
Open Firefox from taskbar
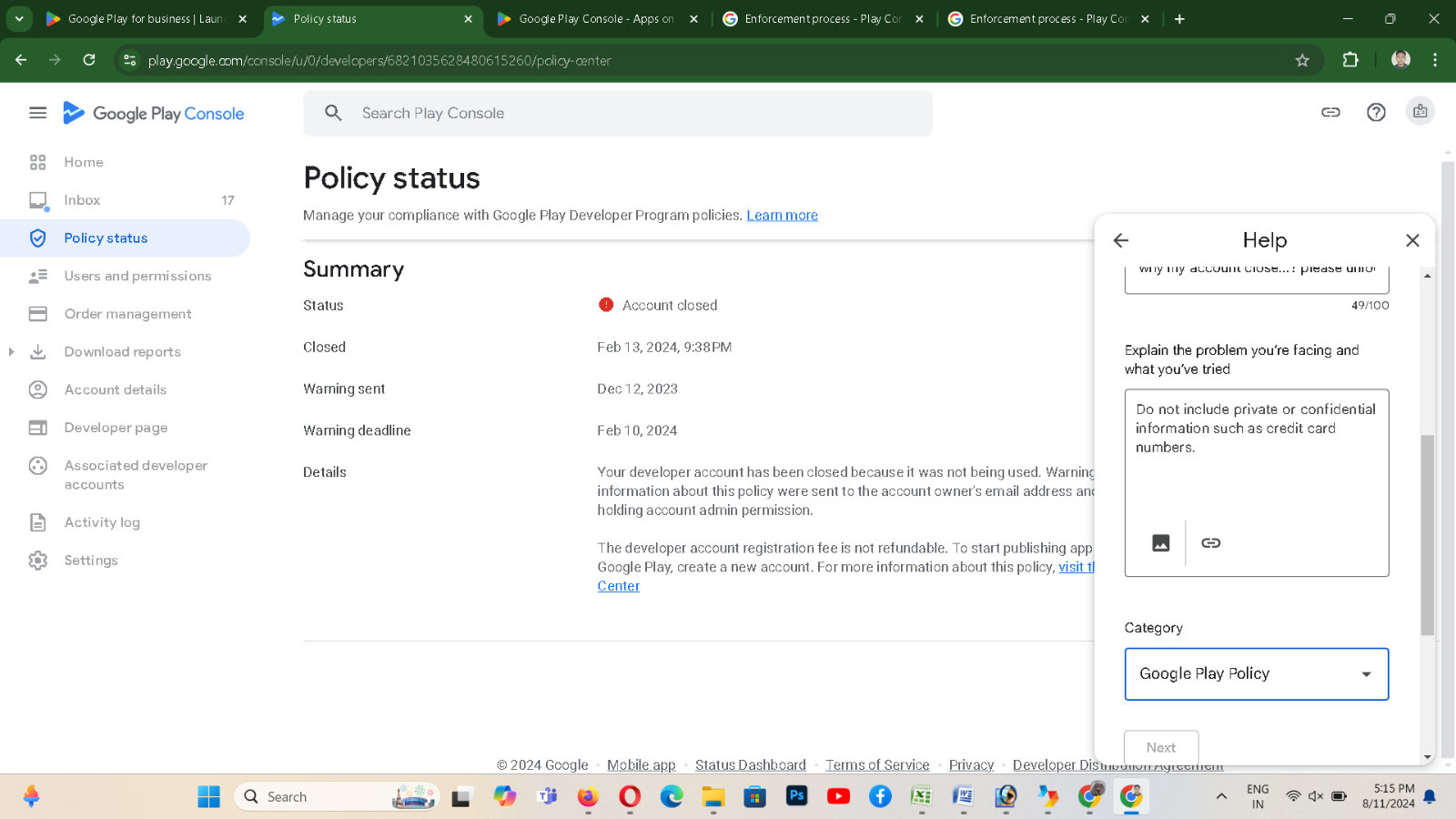pos(588,797)
